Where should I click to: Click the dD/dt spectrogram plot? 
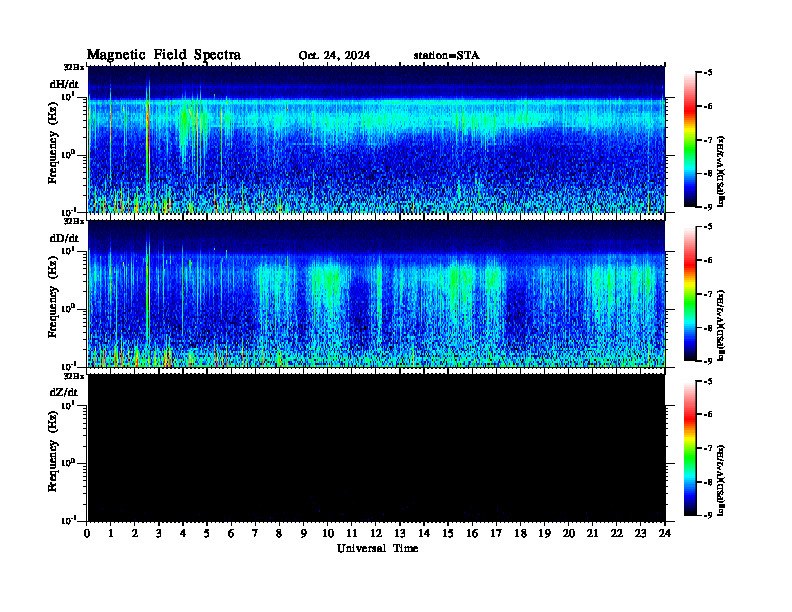[x=376, y=293]
